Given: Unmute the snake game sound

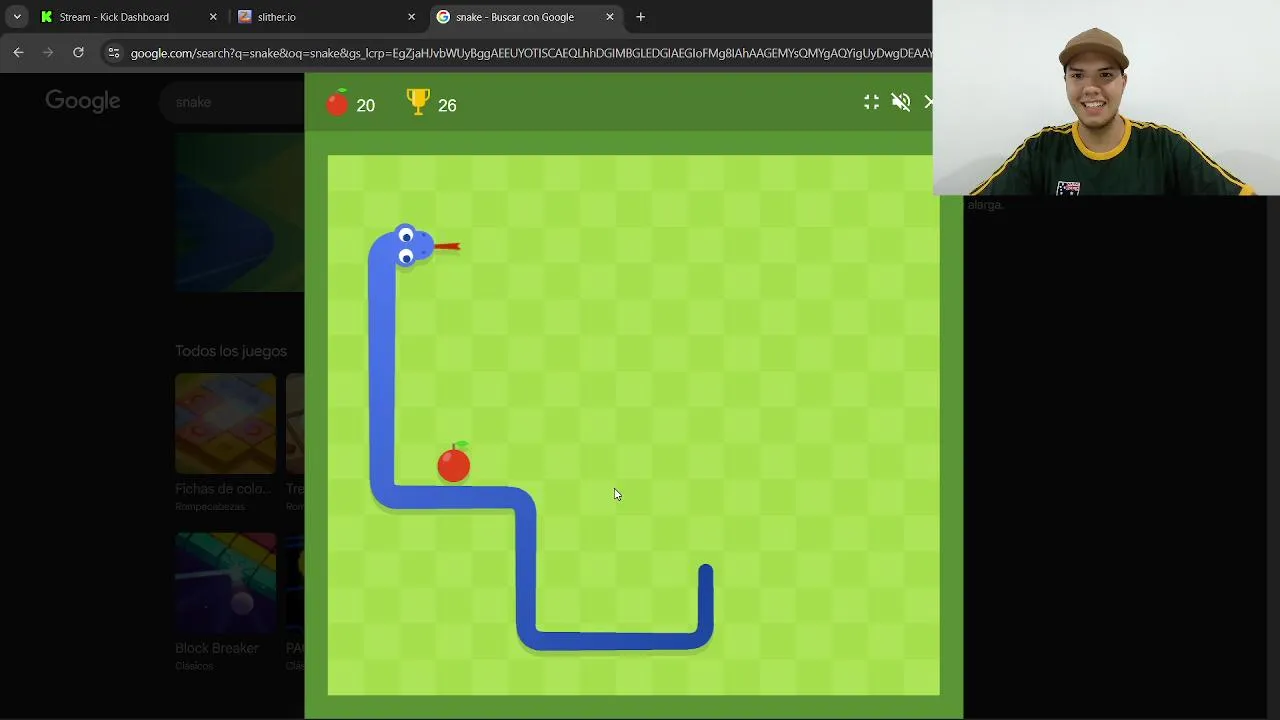Looking at the screenshot, I should (x=901, y=102).
